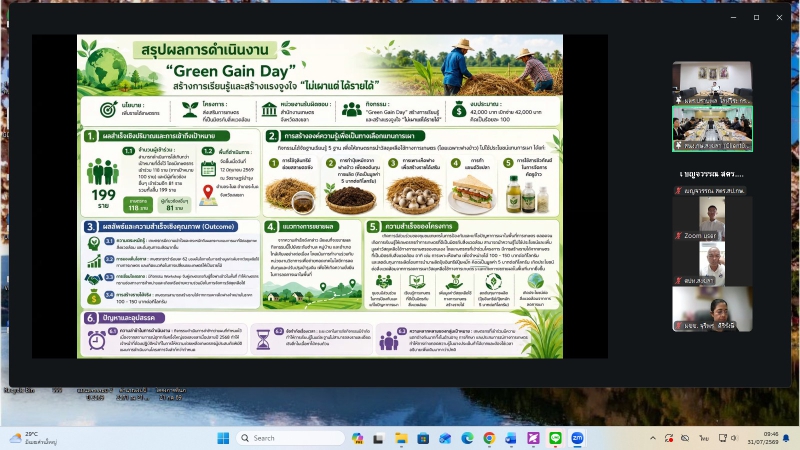Maximize the Zoom meeting window
Viewport: 800px width, 450px height.
tap(756, 17)
